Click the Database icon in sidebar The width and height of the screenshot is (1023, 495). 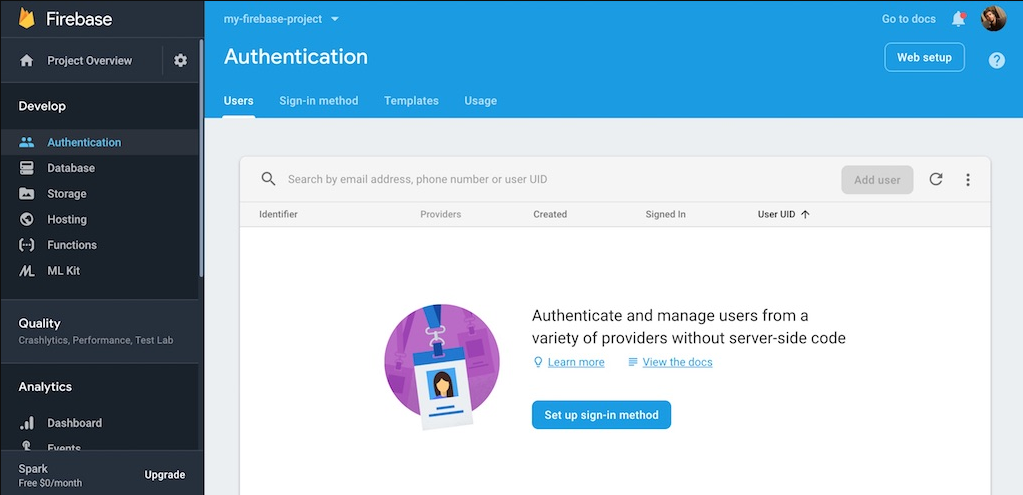(x=27, y=168)
